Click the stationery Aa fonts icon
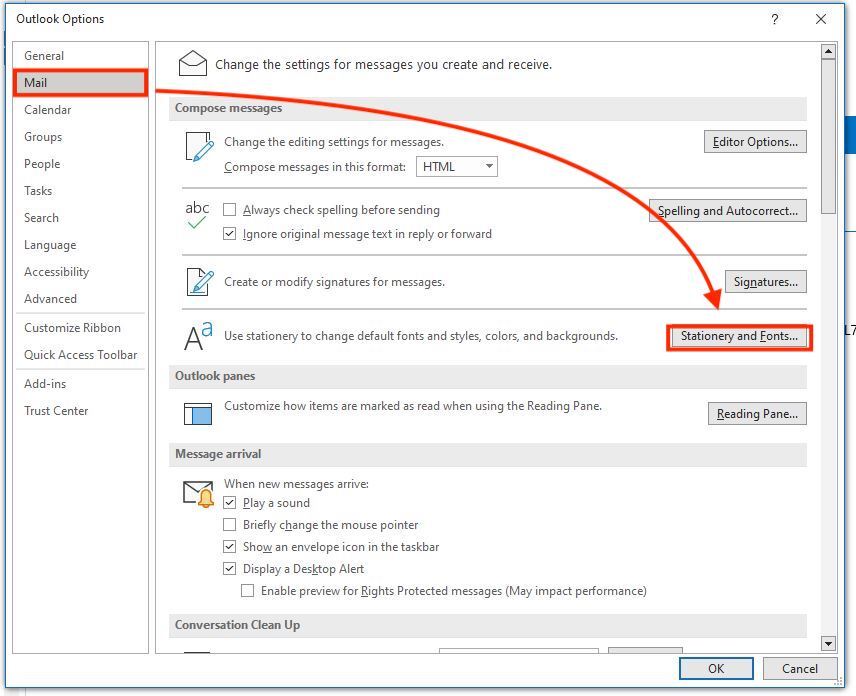The image size is (856, 696). [x=198, y=336]
